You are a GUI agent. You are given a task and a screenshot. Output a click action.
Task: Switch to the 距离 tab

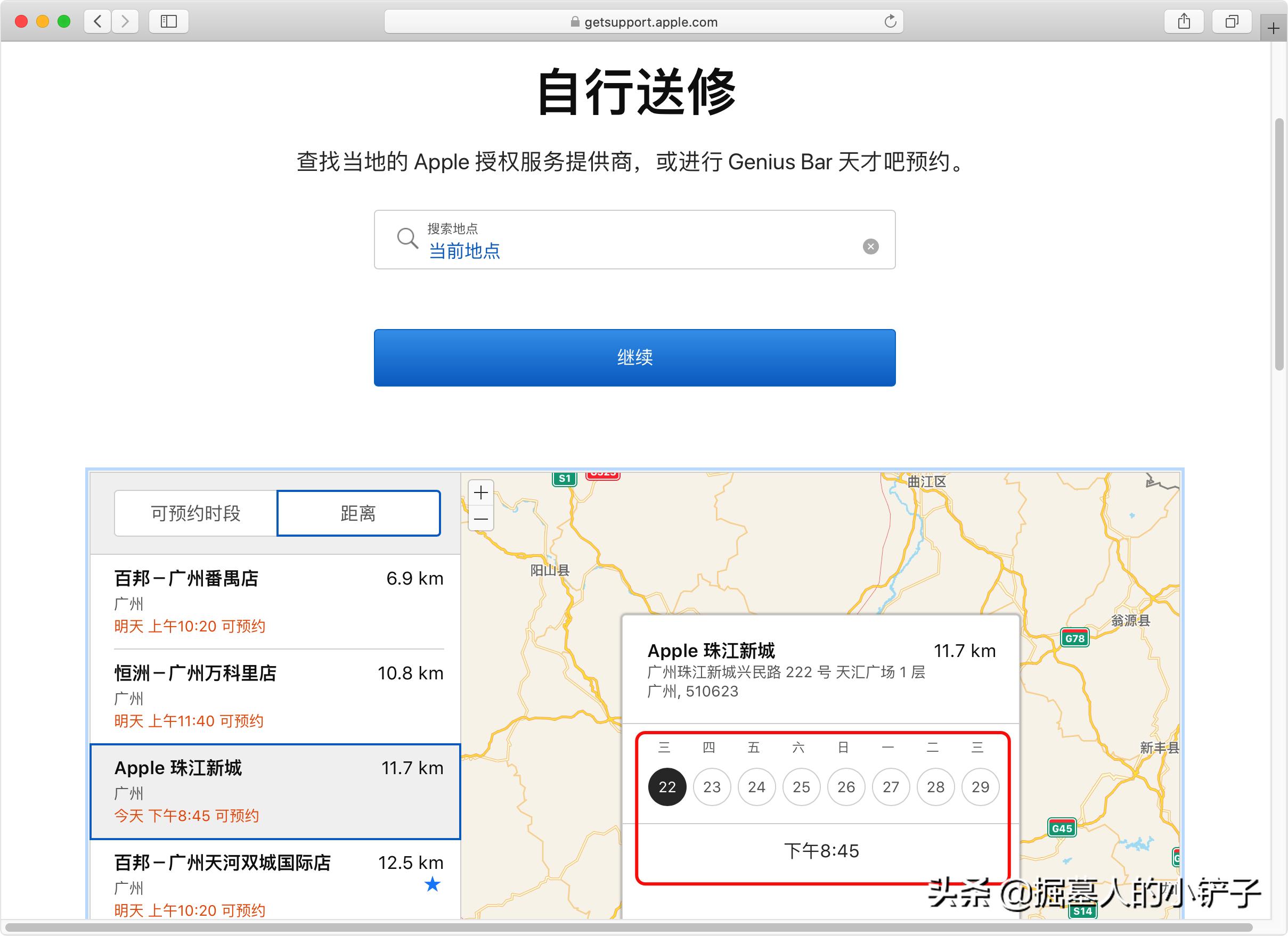coord(358,513)
